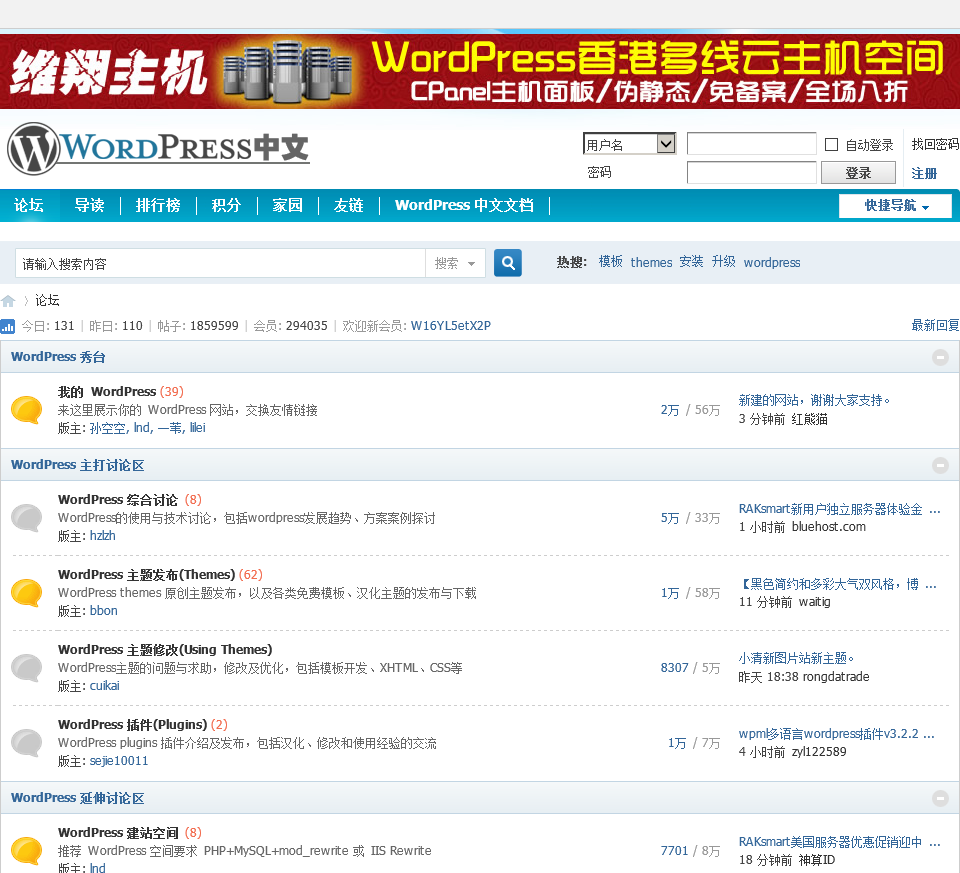The height and width of the screenshot is (873, 960).
Task: Click hot search term 安装
Action: 691,262
